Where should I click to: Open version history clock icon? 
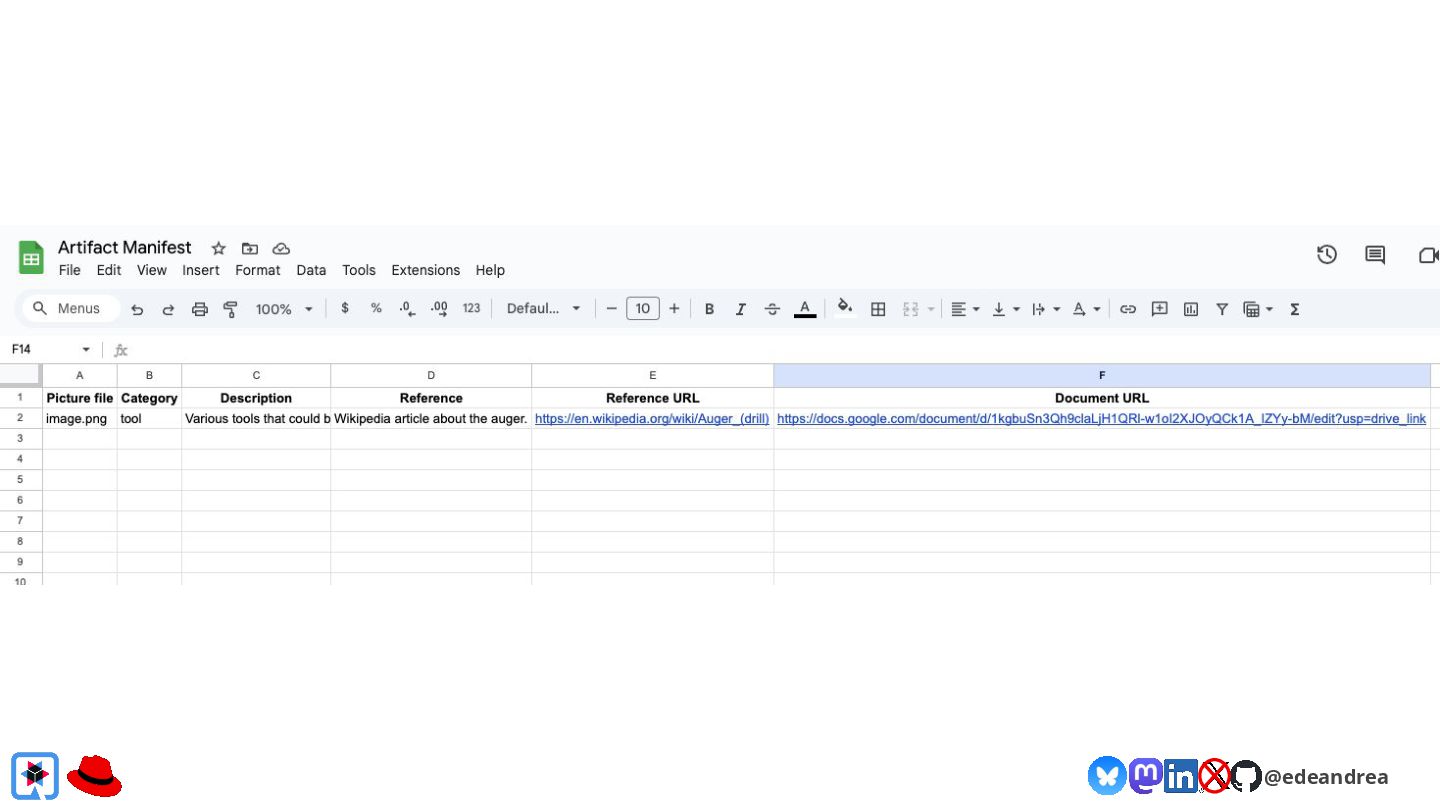coord(1327,255)
